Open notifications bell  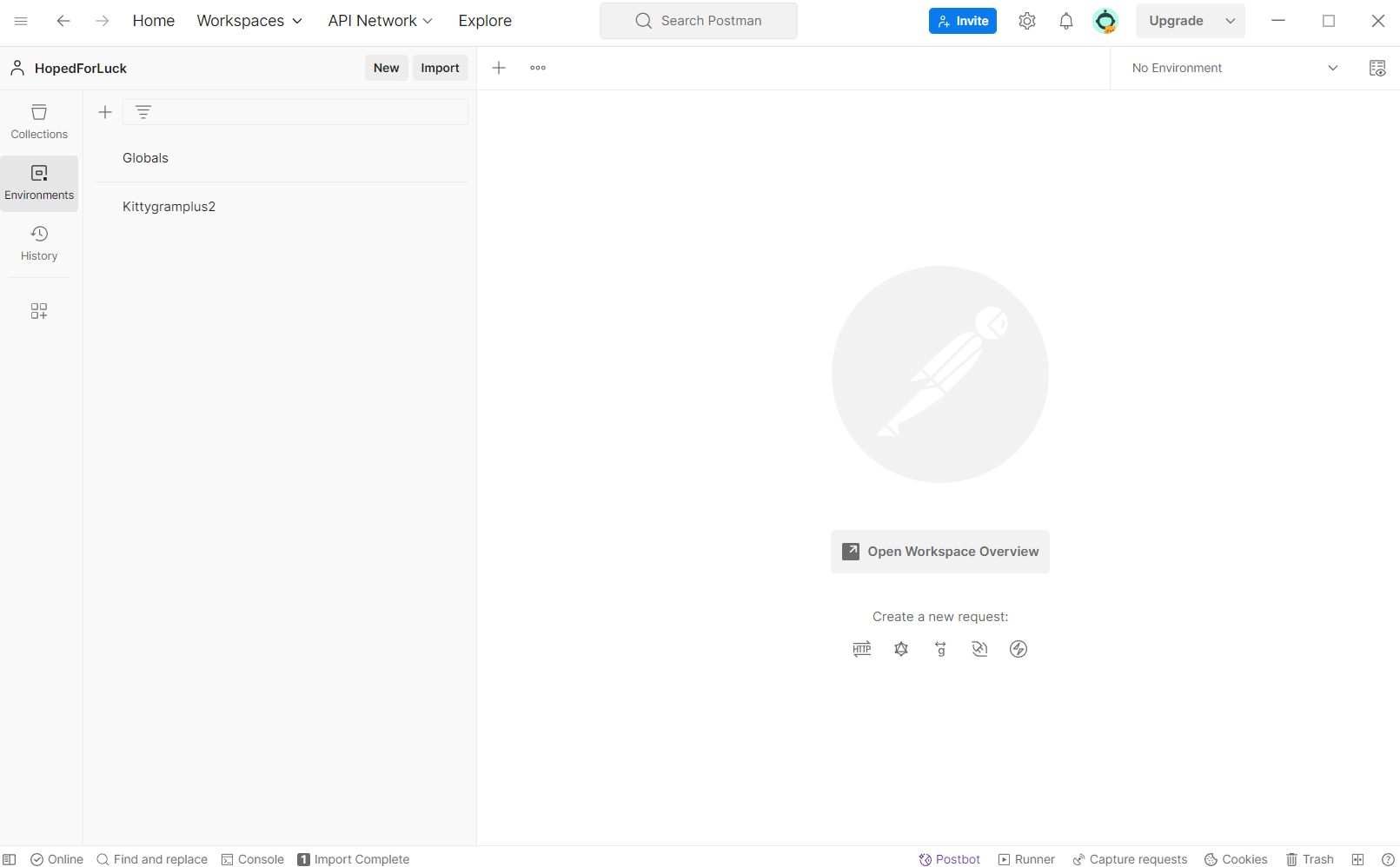(1066, 21)
